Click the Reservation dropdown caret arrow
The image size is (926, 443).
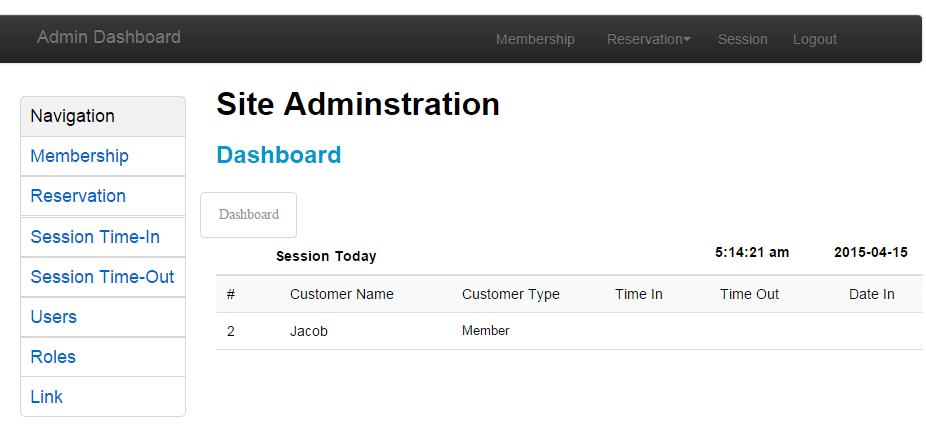(687, 40)
